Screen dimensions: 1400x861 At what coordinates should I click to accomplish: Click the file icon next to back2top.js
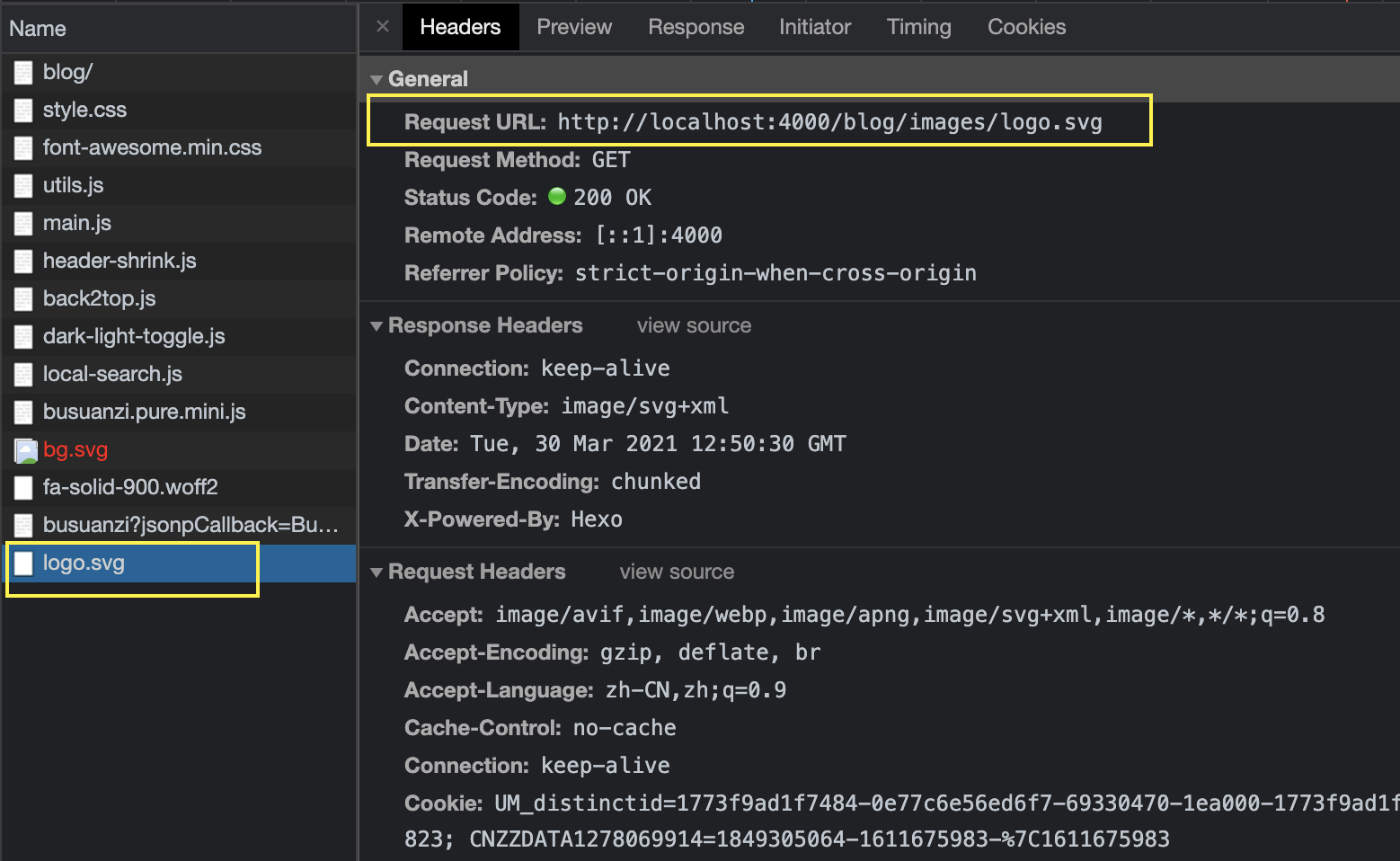click(22, 298)
